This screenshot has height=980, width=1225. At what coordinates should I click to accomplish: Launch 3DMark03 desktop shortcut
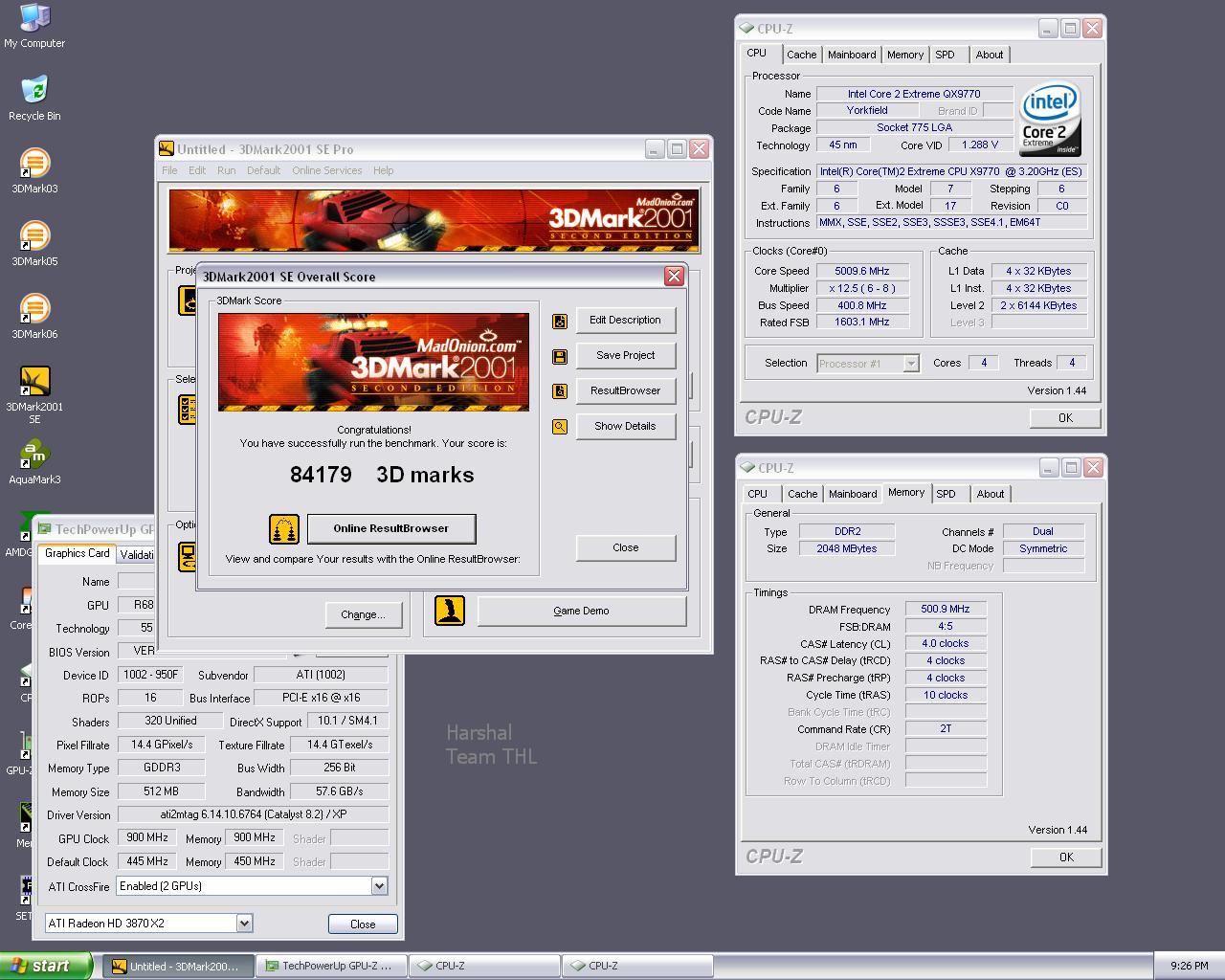[34, 171]
